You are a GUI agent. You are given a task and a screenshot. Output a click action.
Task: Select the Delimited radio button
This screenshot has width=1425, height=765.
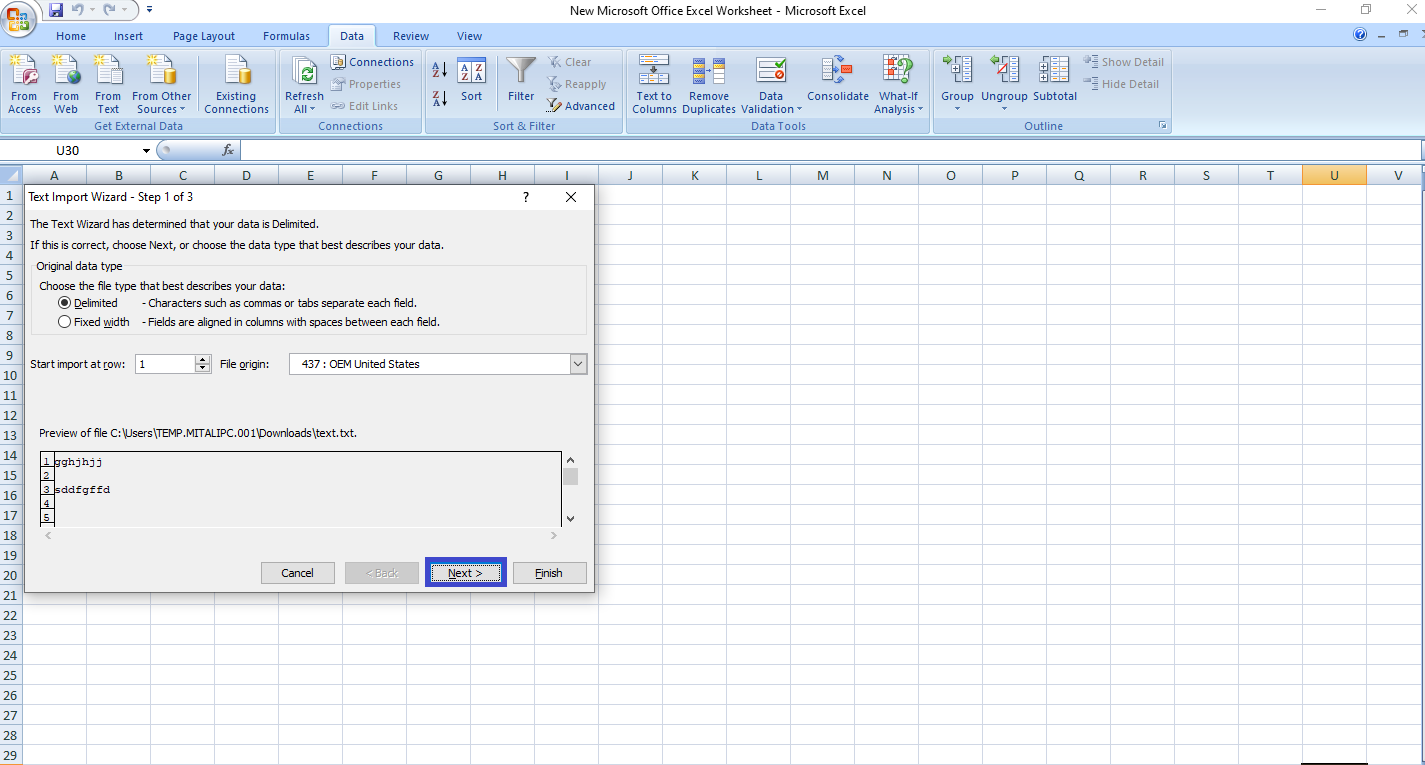tap(65, 303)
